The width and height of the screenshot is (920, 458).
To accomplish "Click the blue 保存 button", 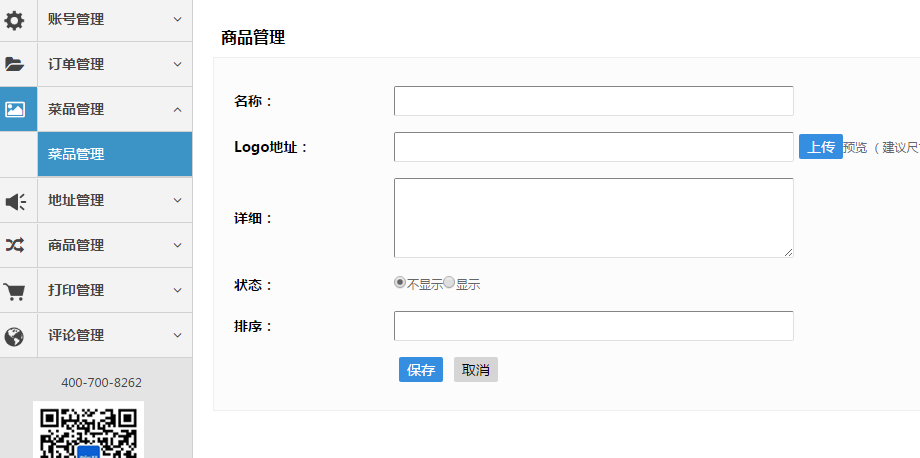I will tap(421, 369).
